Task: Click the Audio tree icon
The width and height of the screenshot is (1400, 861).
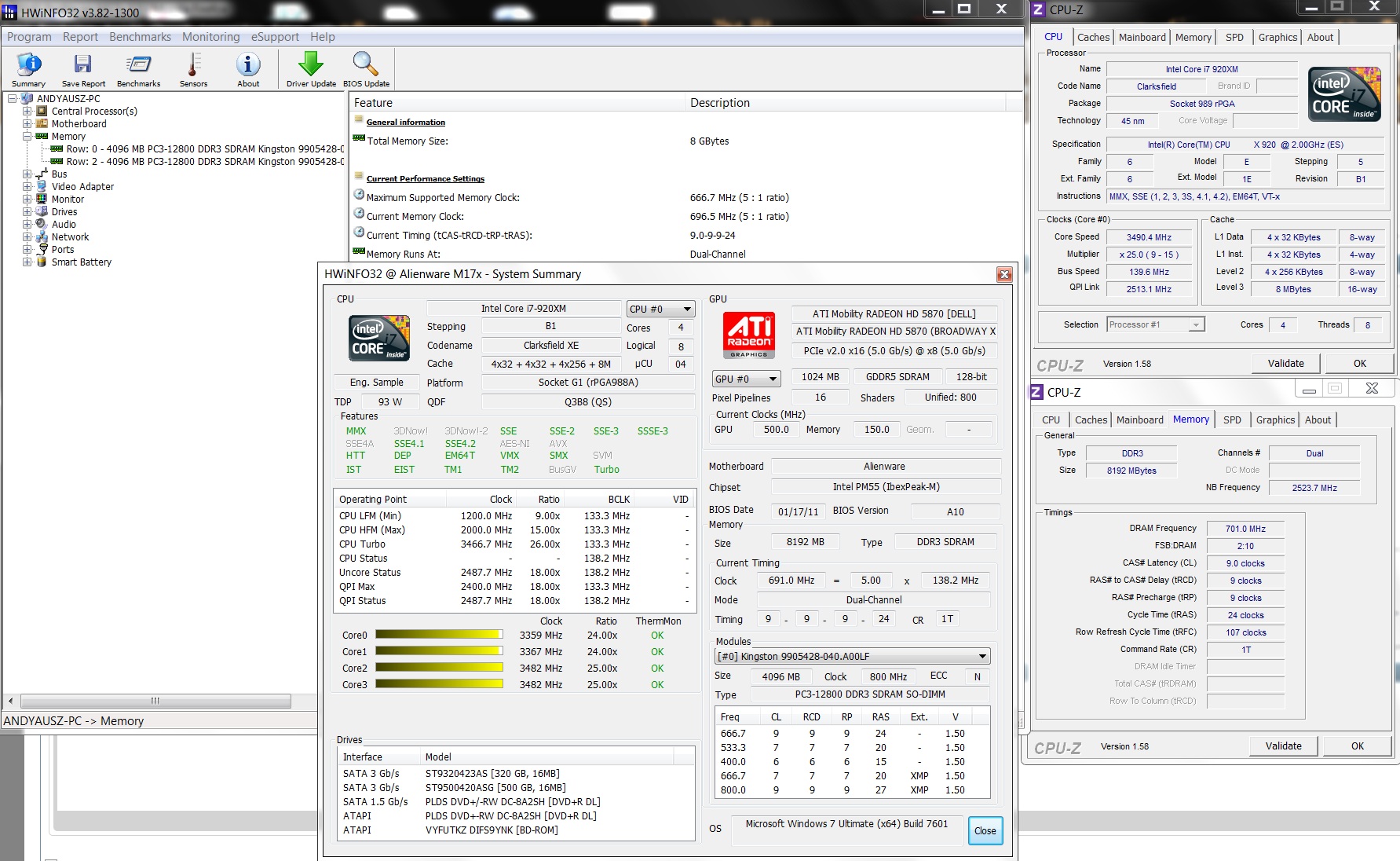Action: tap(42, 224)
